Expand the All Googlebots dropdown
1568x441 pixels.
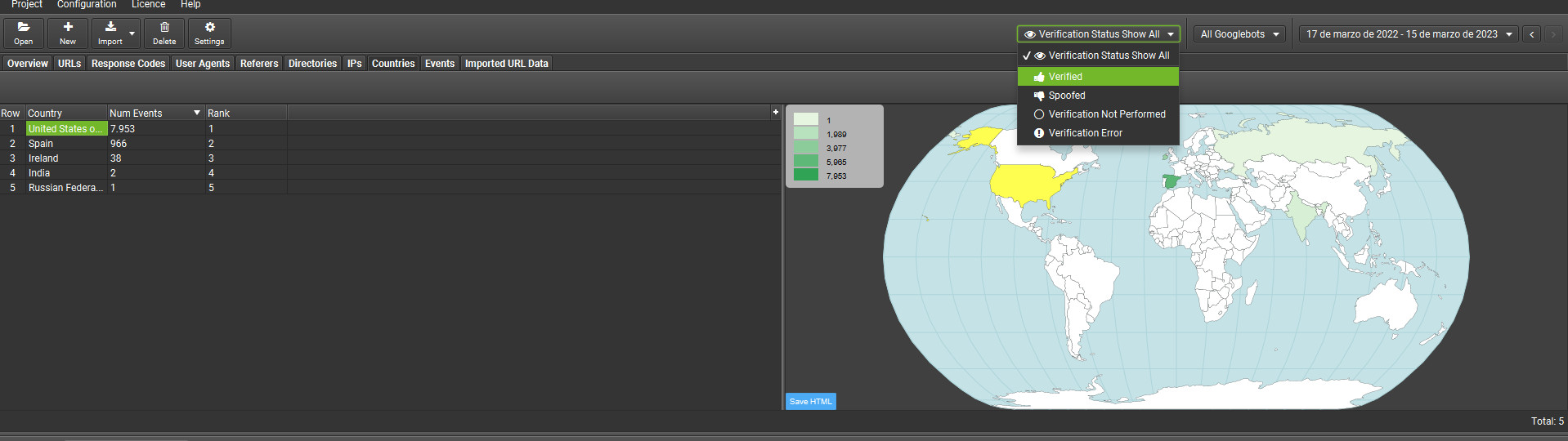pos(1239,34)
